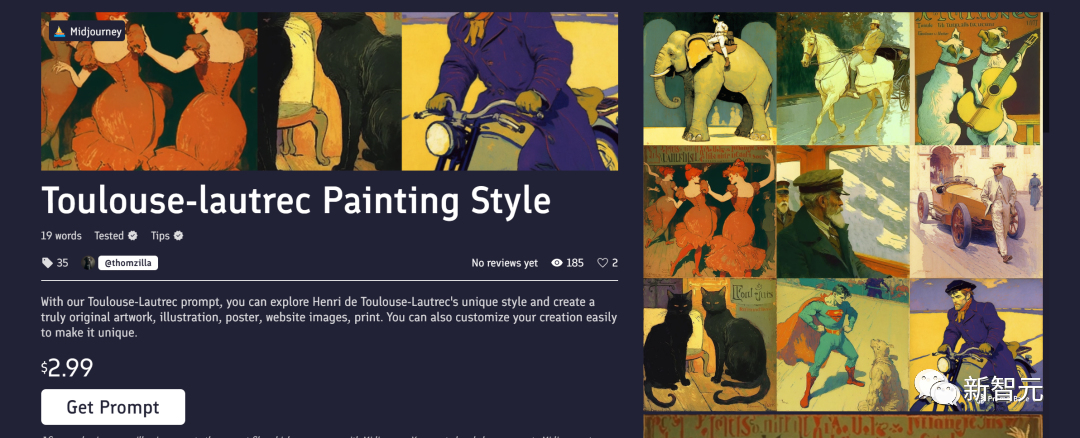1080x438 pixels.
Task: Click the dancing women banner image
Action: tap(149, 91)
